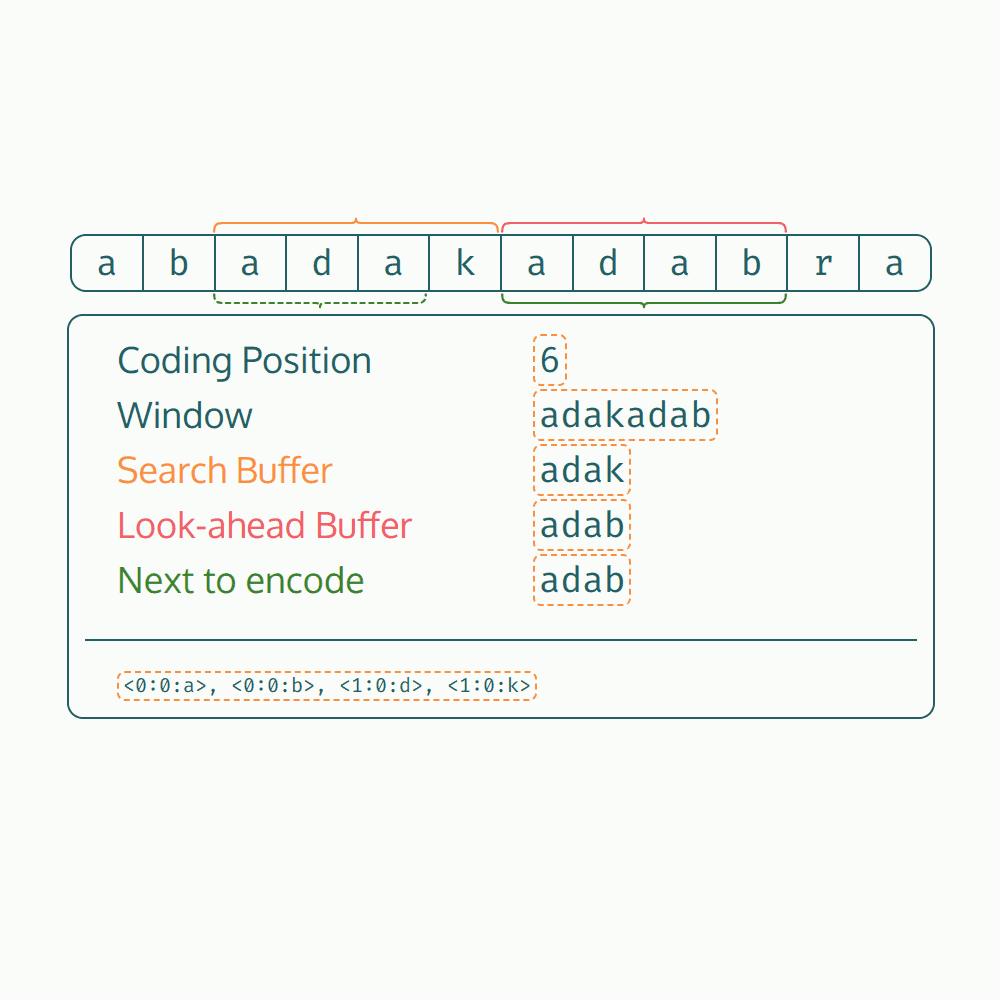Viewport: 1000px width, 1000px height.
Task: Select the search buffer value 'adak'
Action: 582,471
